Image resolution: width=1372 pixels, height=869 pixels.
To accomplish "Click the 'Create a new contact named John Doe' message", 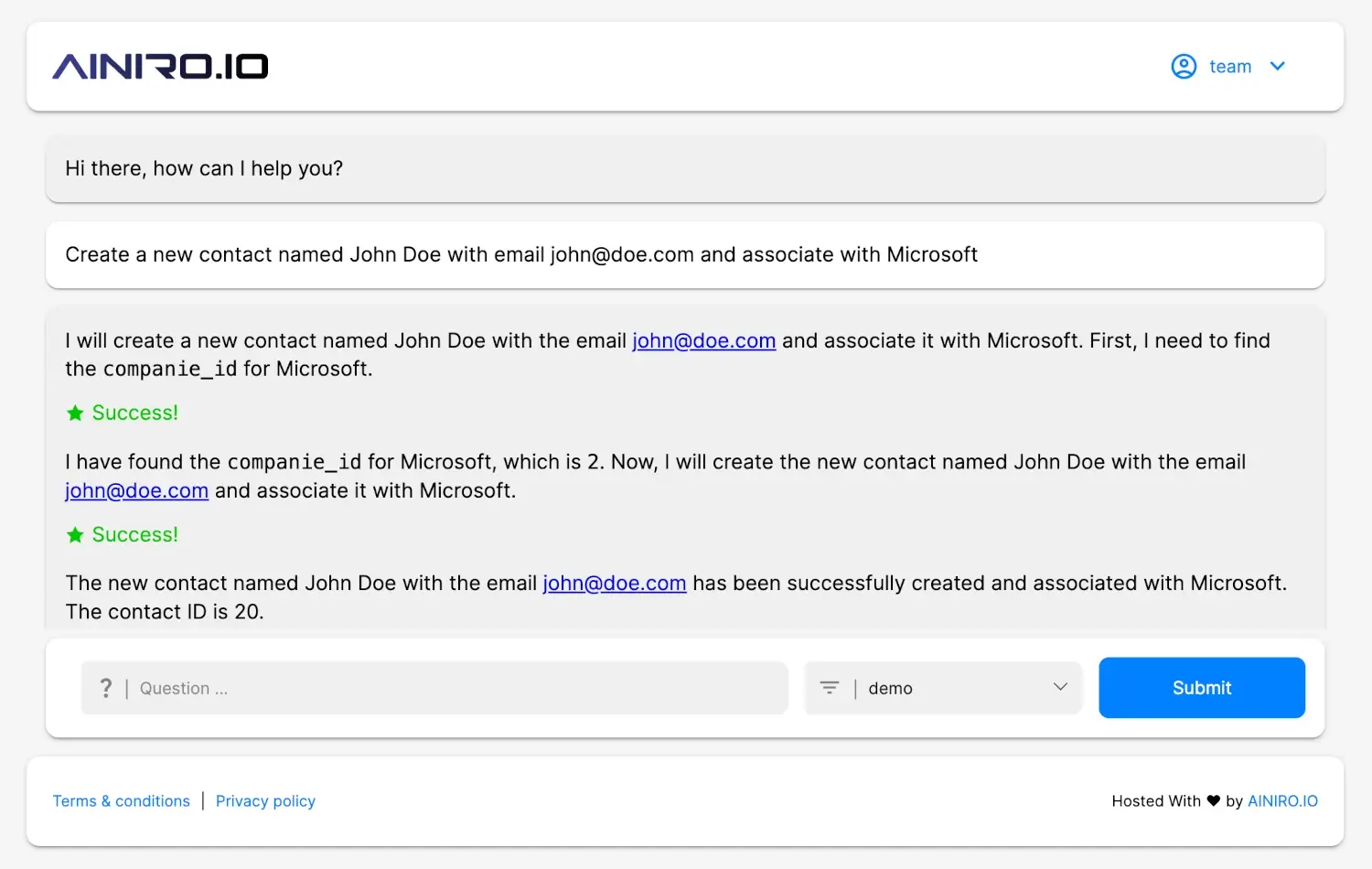I will click(685, 254).
